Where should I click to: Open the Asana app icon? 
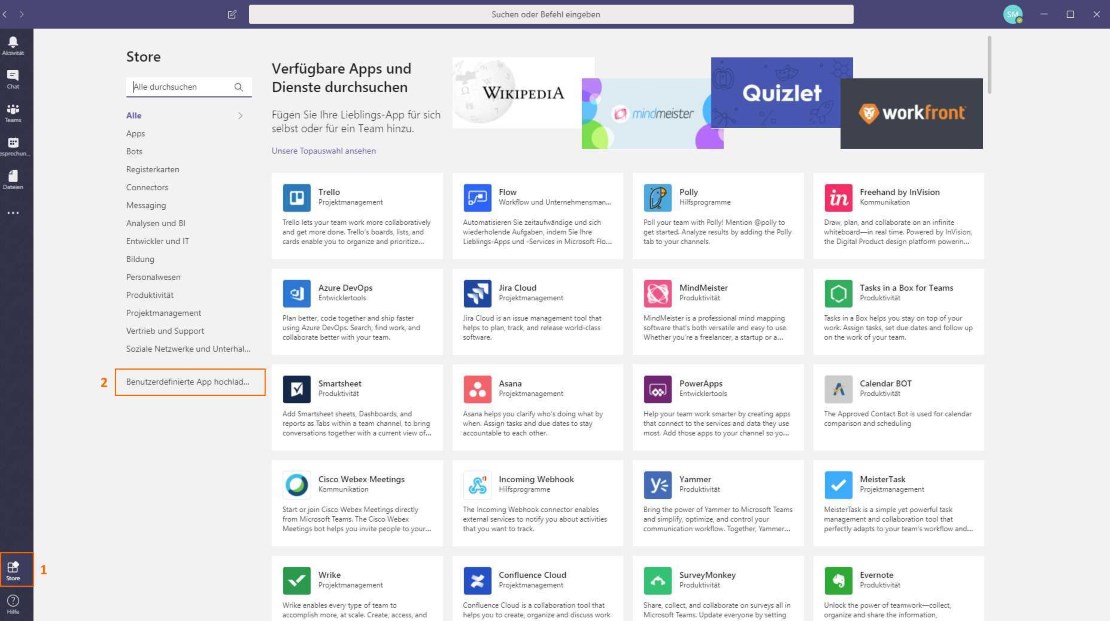[477, 389]
